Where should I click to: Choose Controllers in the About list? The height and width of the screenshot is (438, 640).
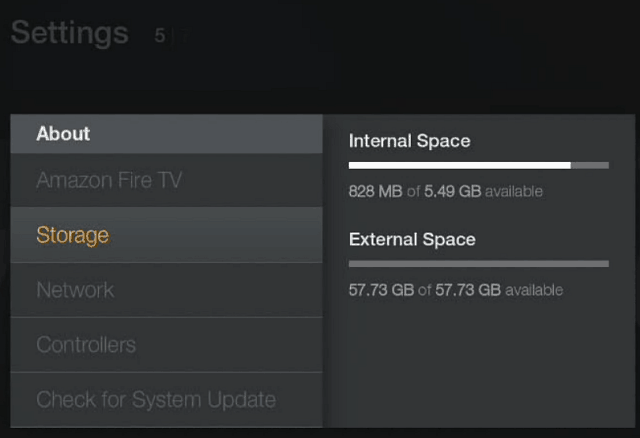167,345
